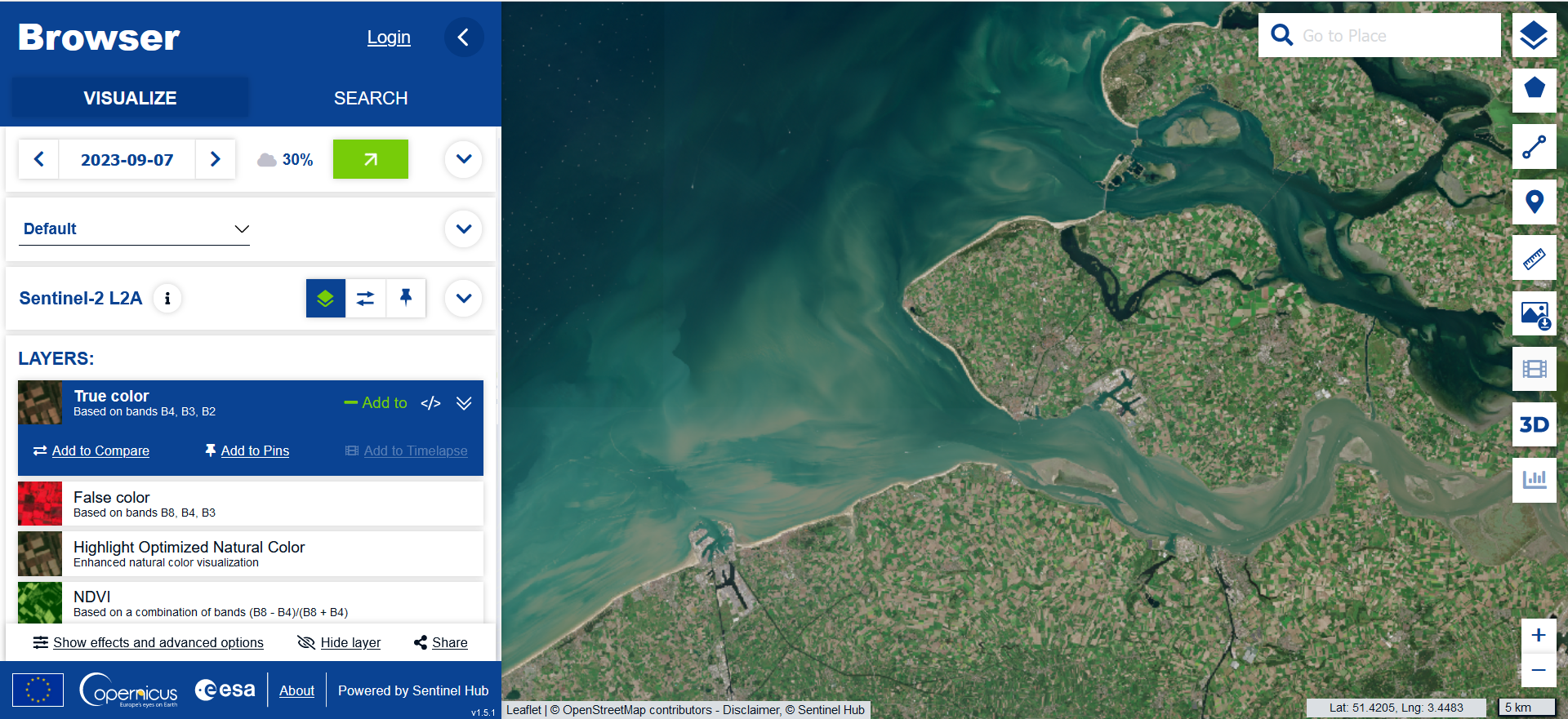Switch to the SEARCH tab
1568x719 pixels.
[x=370, y=98]
